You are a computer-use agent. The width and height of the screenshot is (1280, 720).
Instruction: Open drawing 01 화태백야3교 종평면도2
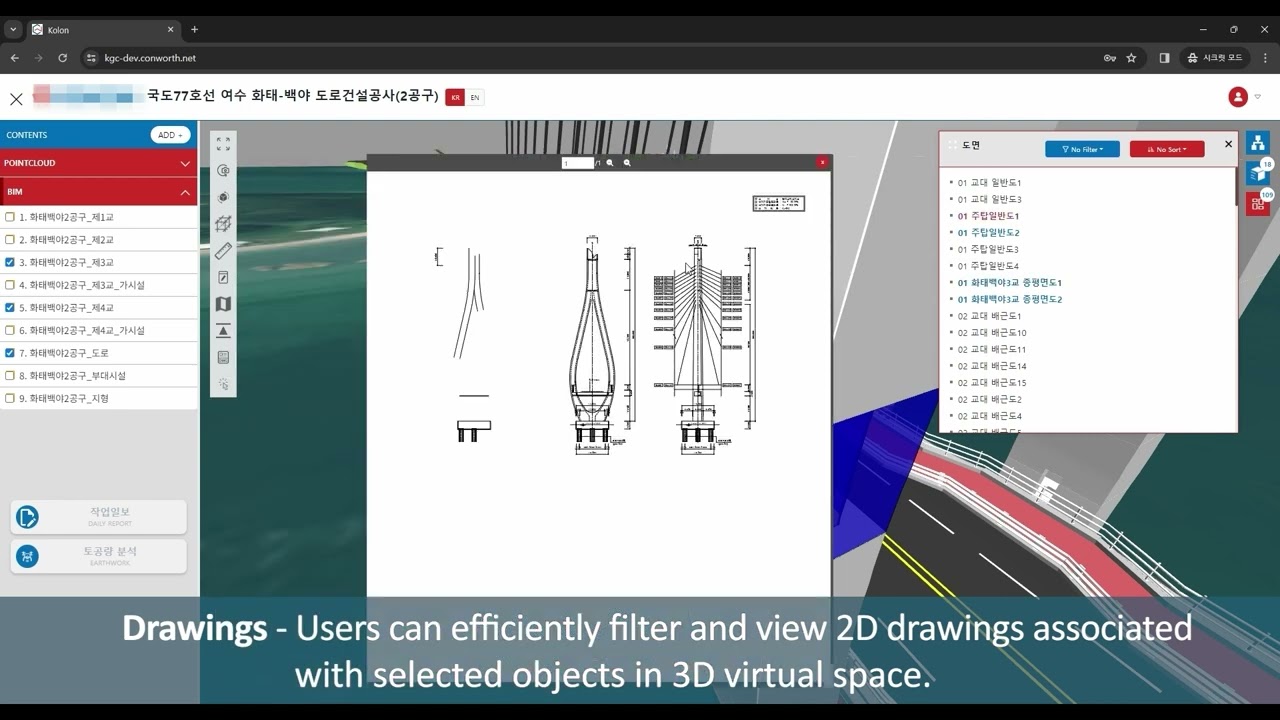tap(1010, 299)
